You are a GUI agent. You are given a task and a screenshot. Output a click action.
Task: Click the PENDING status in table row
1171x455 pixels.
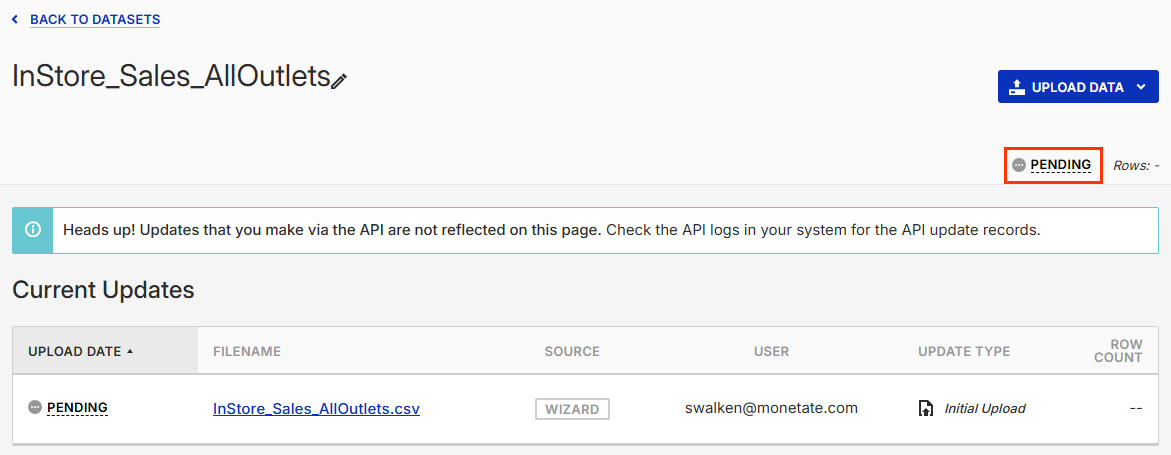77,407
